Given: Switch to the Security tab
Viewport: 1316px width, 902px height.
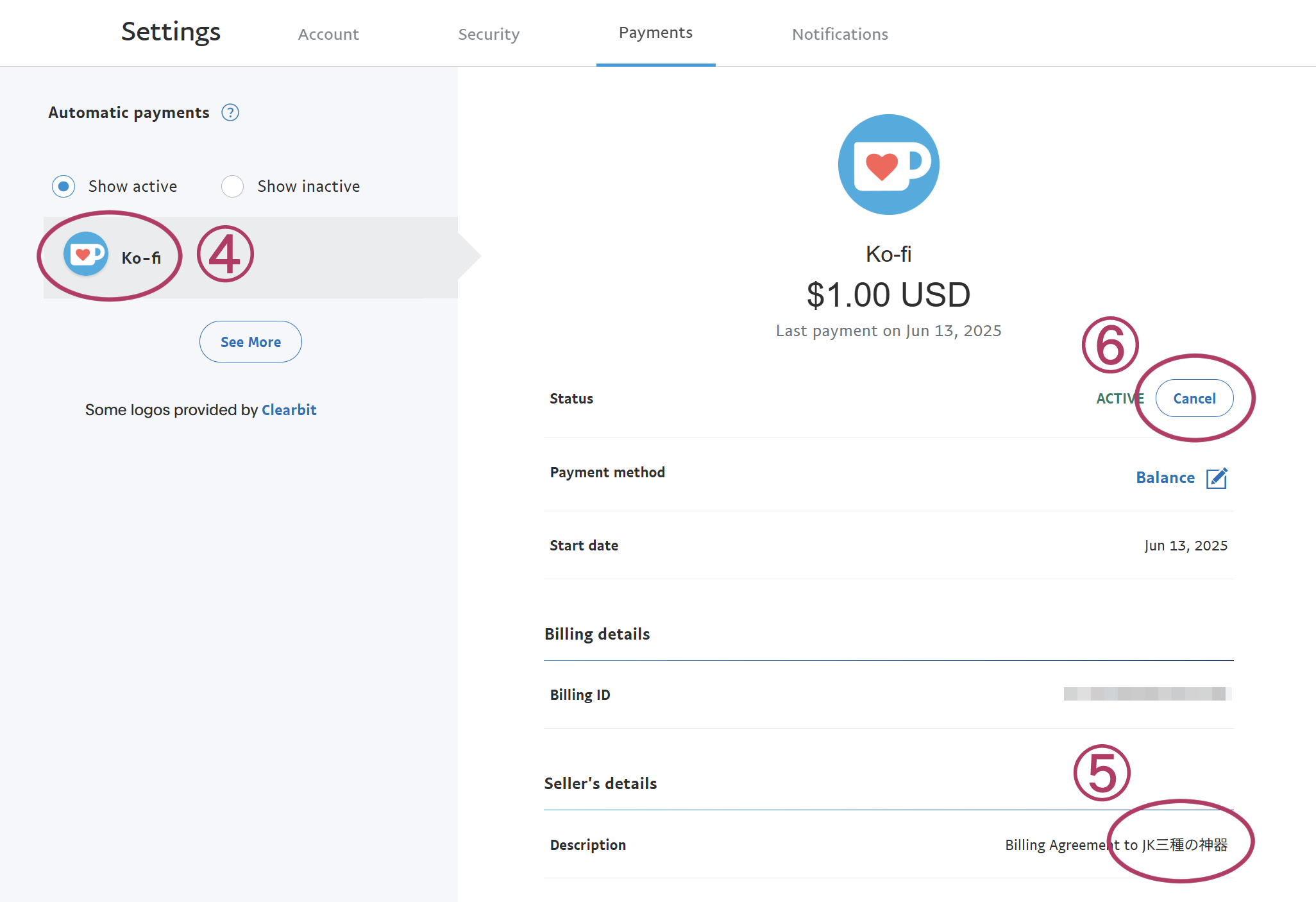Looking at the screenshot, I should (489, 33).
